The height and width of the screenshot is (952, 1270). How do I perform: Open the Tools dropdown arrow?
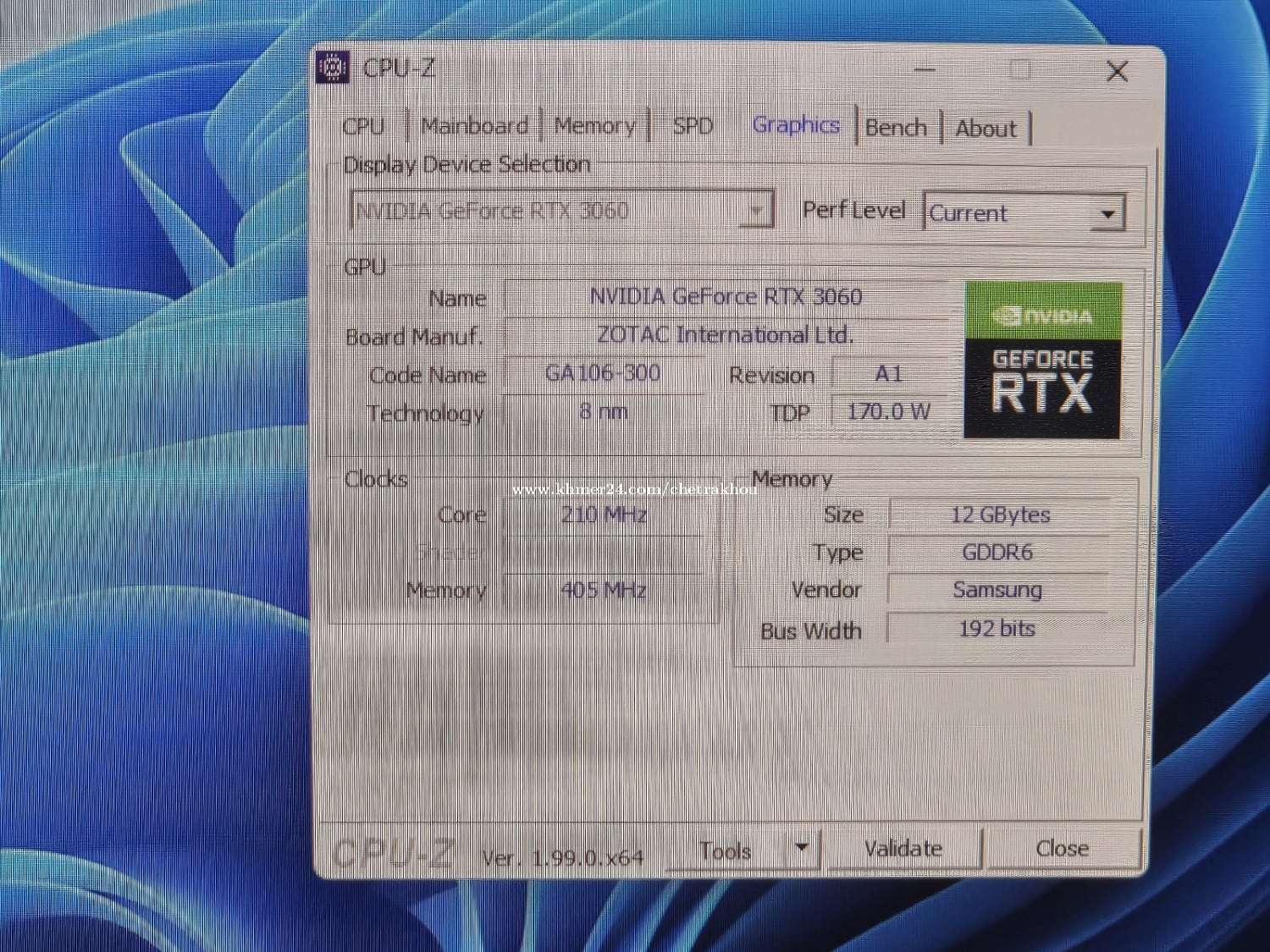(802, 847)
